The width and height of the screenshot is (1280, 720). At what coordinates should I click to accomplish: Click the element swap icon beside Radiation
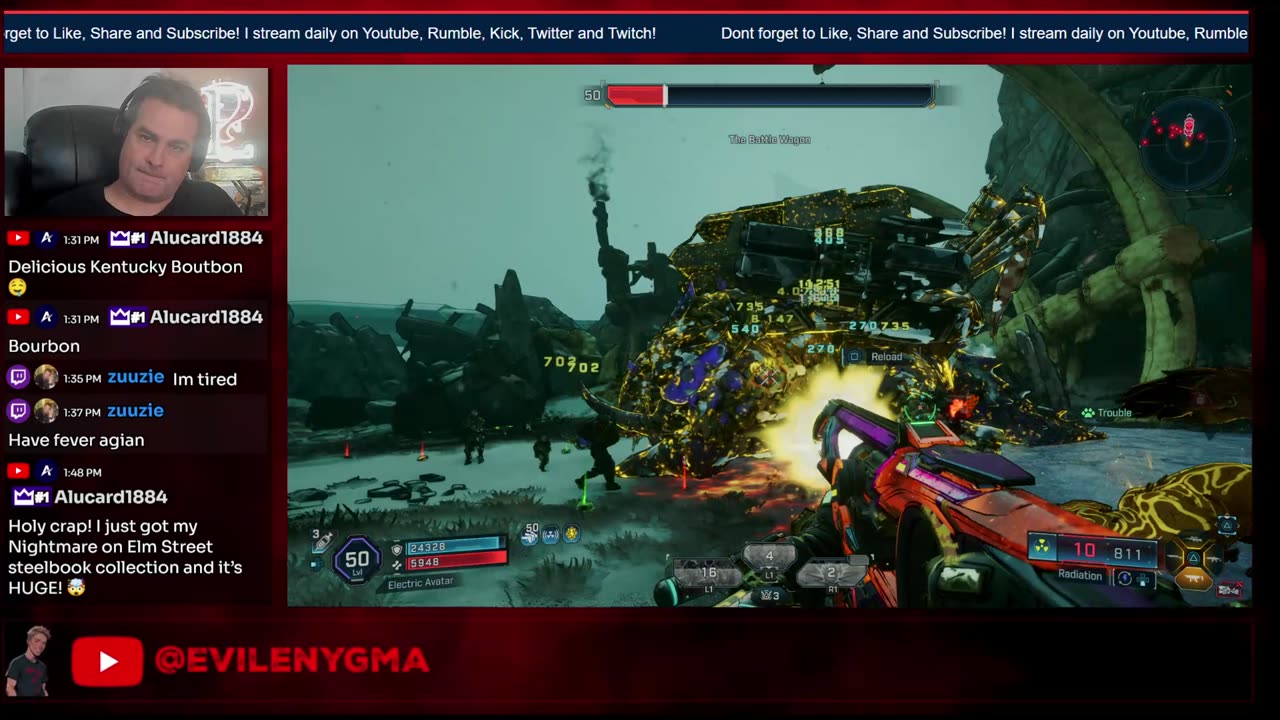point(1124,578)
